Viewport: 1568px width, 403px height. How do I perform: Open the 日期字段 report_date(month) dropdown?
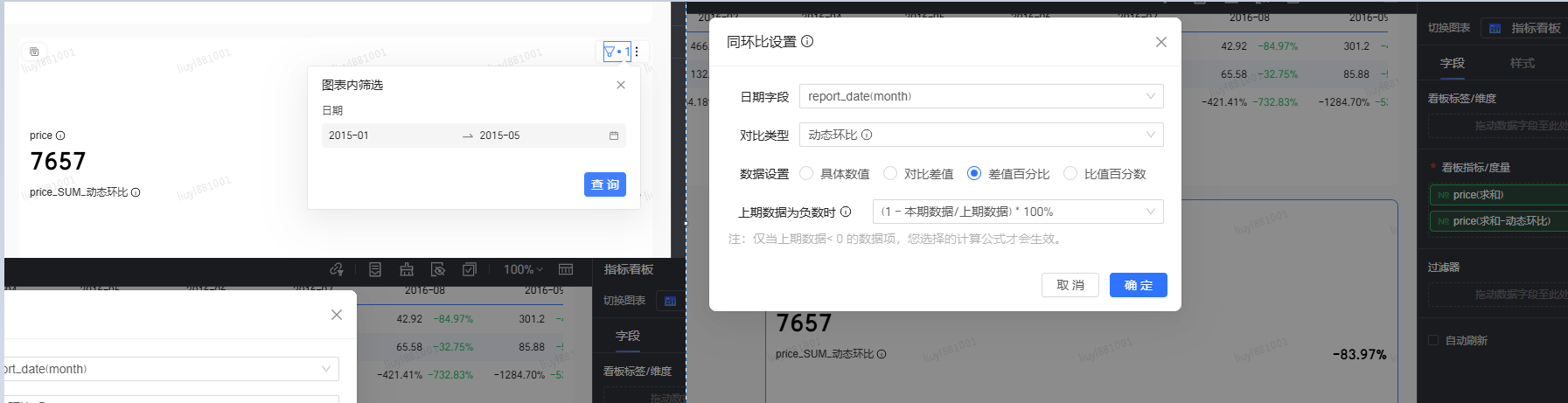click(x=980, y=96)
